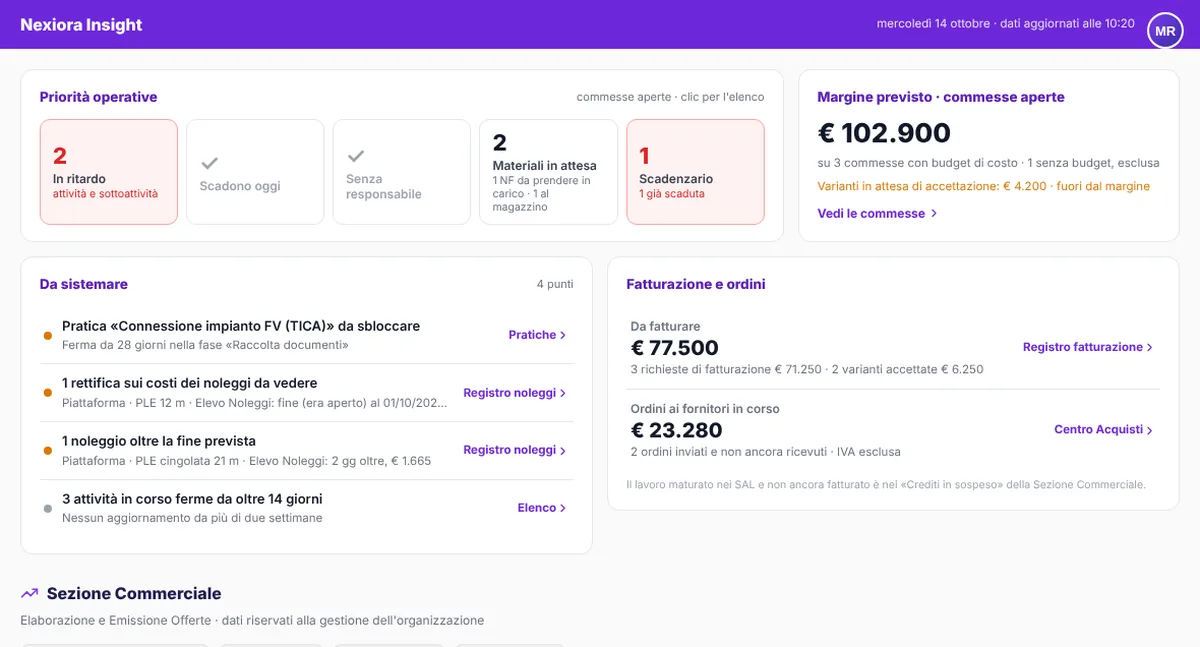Click the '€ 23.280' ordini value
1200x647 pixels.
tap(676, 430)
